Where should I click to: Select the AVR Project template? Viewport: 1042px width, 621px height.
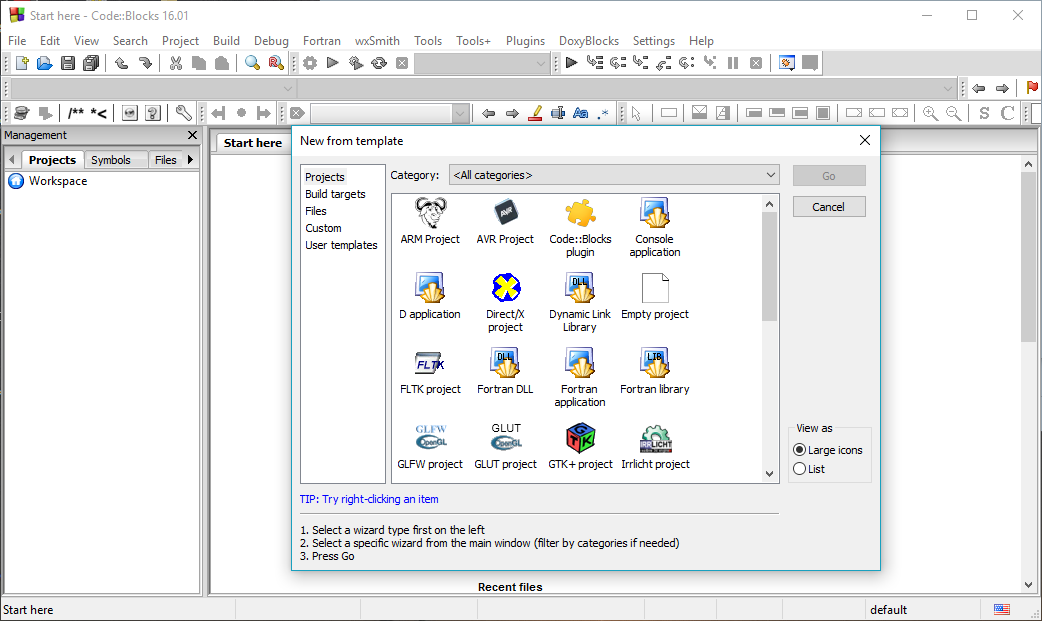click(505, 222)
